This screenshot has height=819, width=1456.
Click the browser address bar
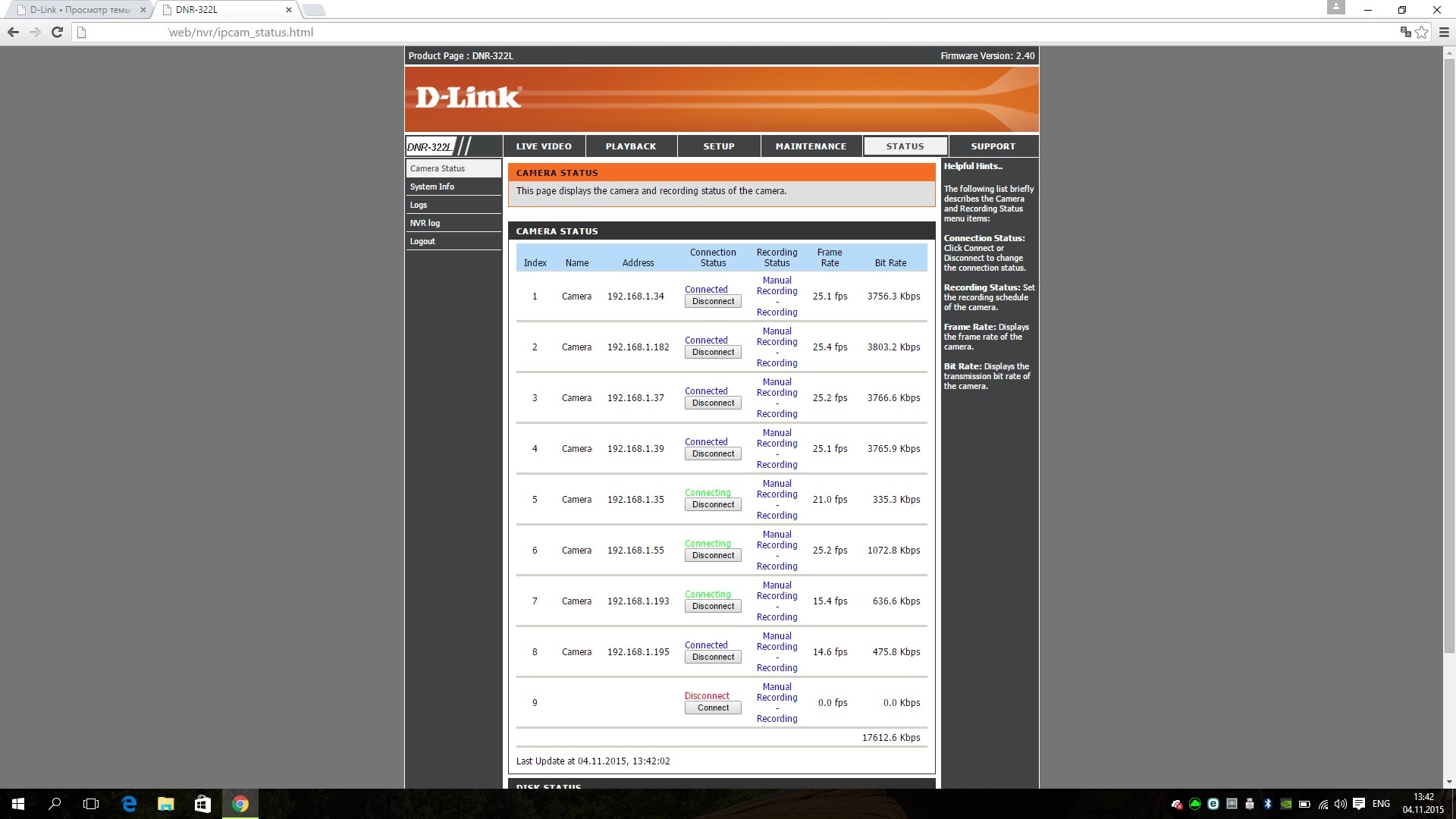pyautogui.click(x=682, y=32)
